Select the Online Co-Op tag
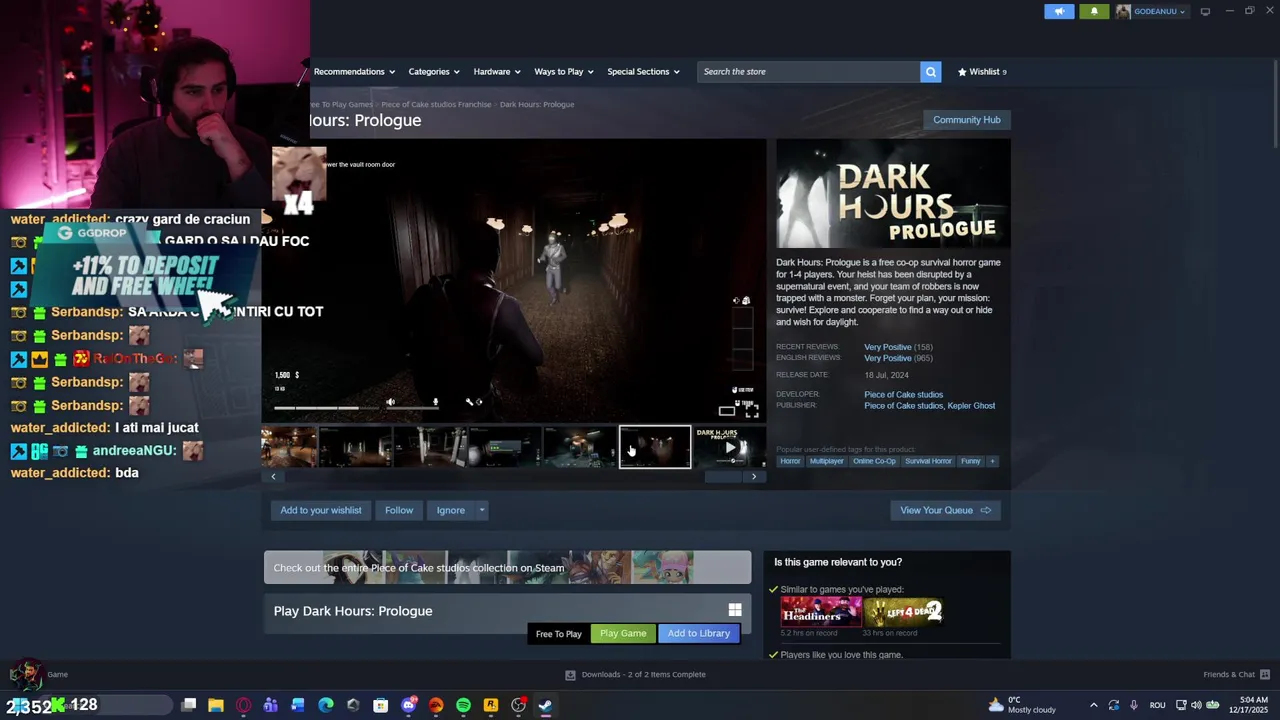The width and height of the screenshot is (1280, 720). [874, 461]
